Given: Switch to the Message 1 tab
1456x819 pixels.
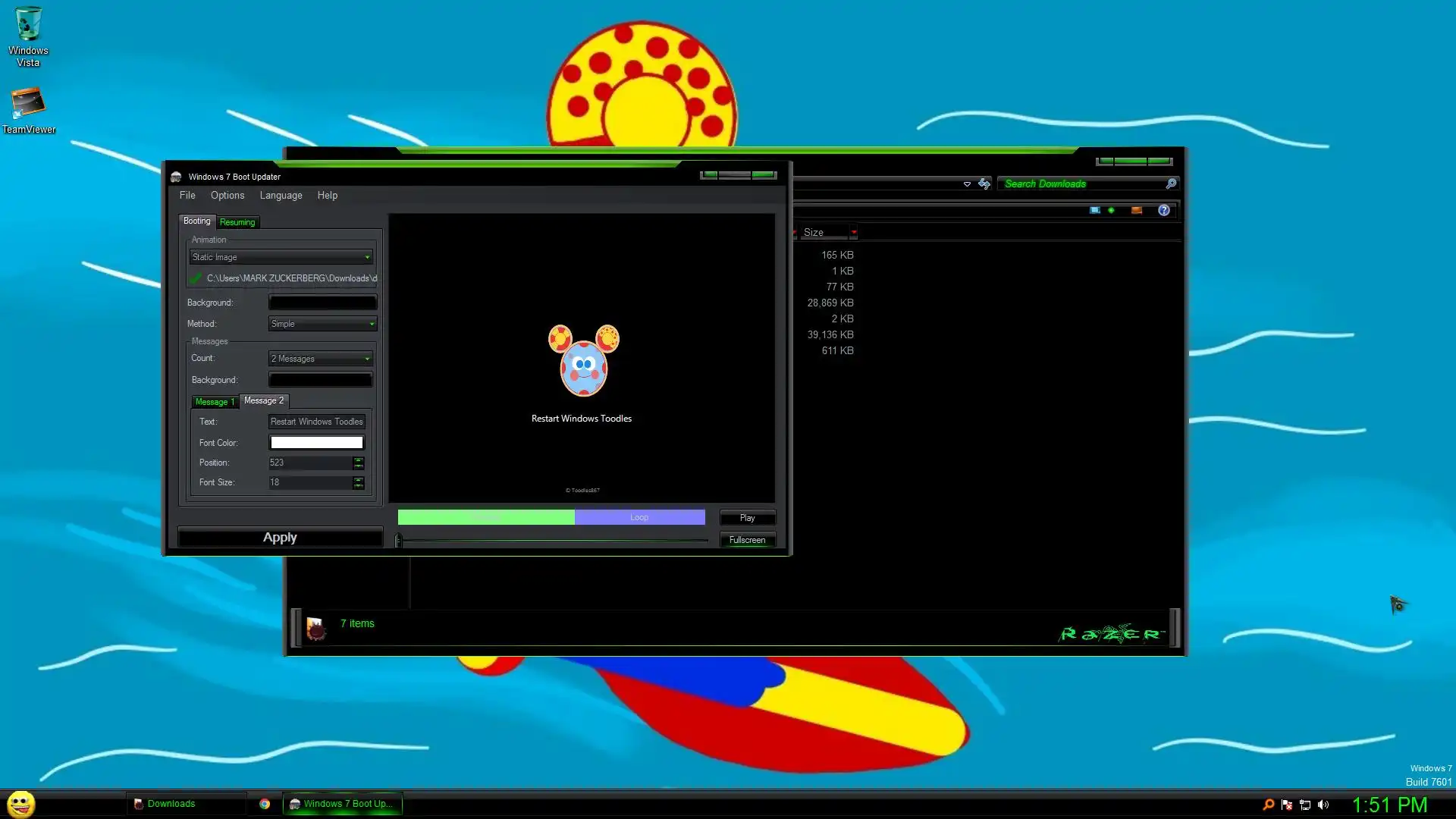Looking at the screenshot, I should 215,402.
